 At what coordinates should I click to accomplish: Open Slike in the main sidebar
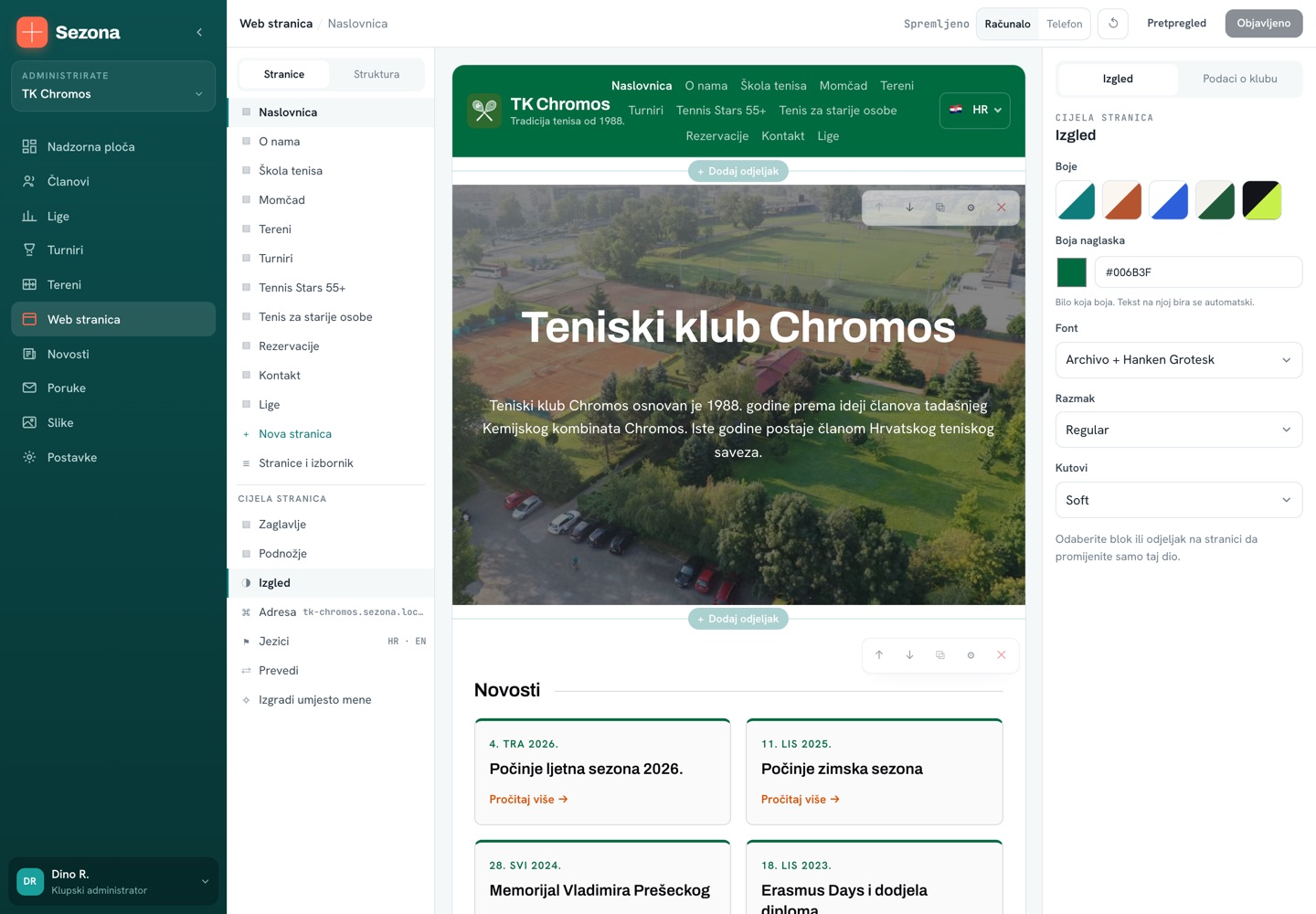[113, 423]
